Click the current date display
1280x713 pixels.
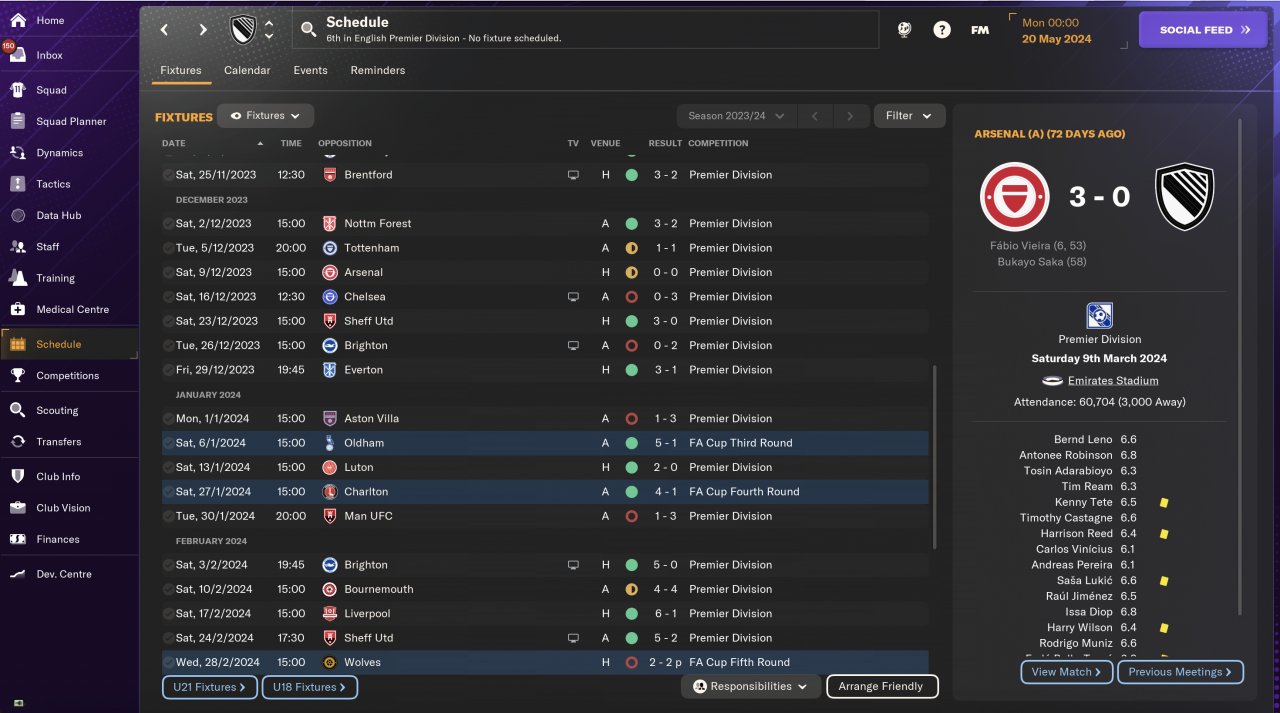[x=1056, y=30]
